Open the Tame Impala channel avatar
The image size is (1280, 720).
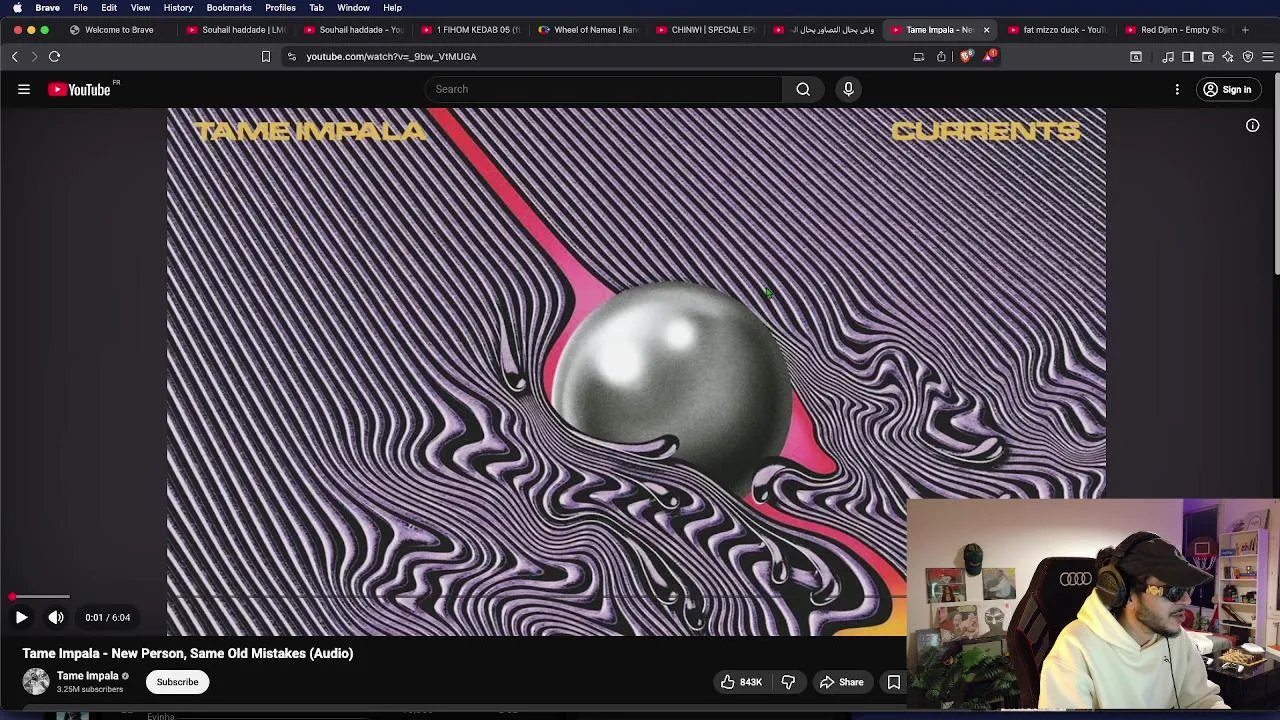36,682
